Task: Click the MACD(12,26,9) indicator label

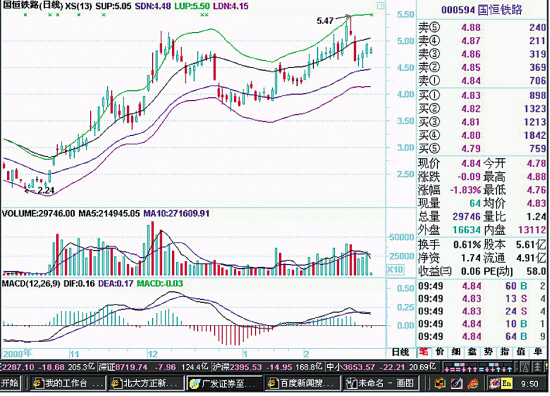Action: [31, 283]
